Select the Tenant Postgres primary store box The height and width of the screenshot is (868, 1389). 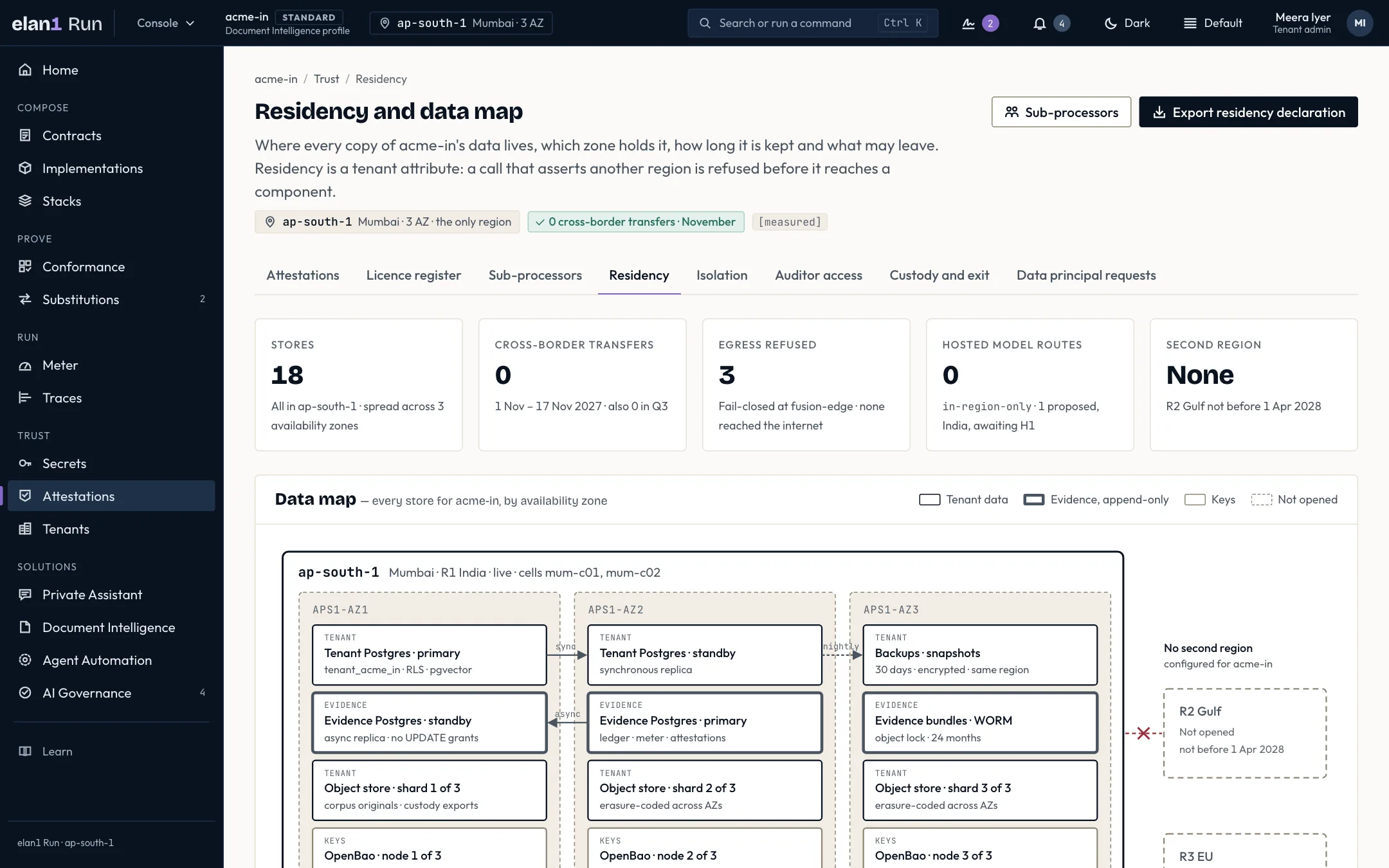click(429, 655)
